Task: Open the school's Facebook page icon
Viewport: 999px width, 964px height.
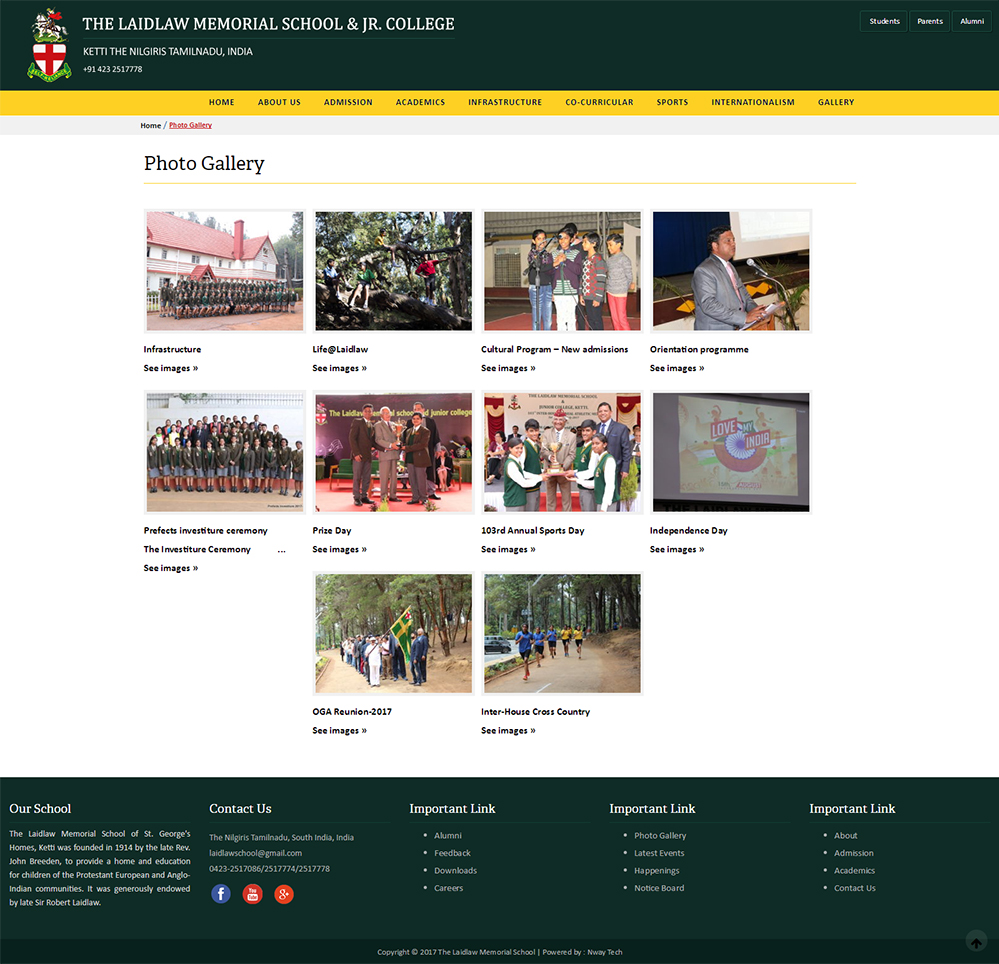Action: pyautogui.click(x=221, y=894)
